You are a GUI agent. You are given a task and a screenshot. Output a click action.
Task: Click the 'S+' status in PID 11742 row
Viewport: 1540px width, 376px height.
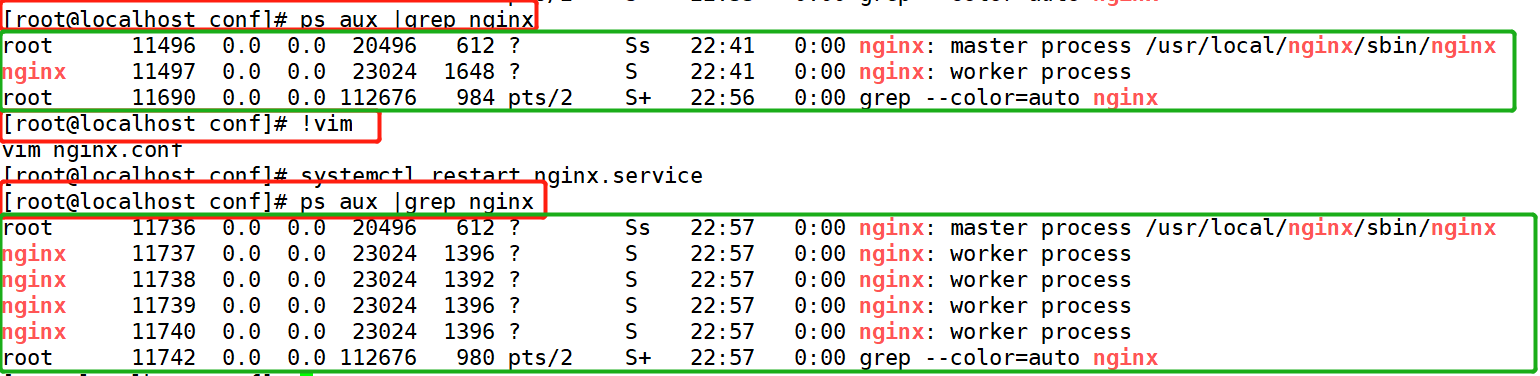[637, 358]
